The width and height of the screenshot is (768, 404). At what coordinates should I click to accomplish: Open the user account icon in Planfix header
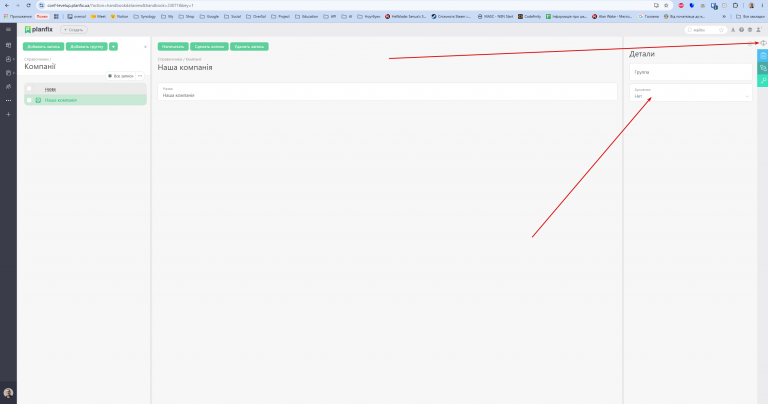pos(759,30)
